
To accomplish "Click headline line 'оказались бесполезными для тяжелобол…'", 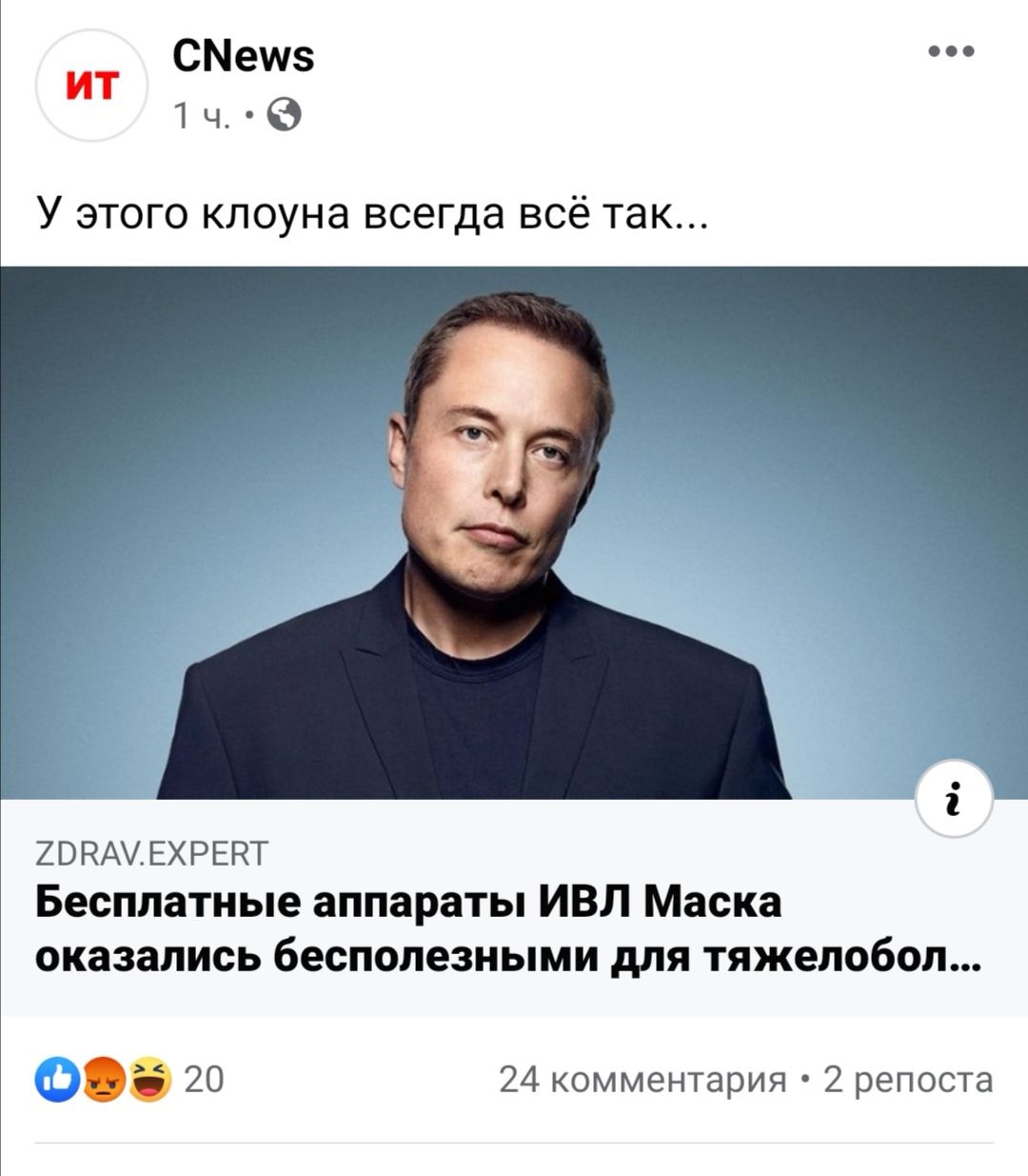I will [509, 957].
